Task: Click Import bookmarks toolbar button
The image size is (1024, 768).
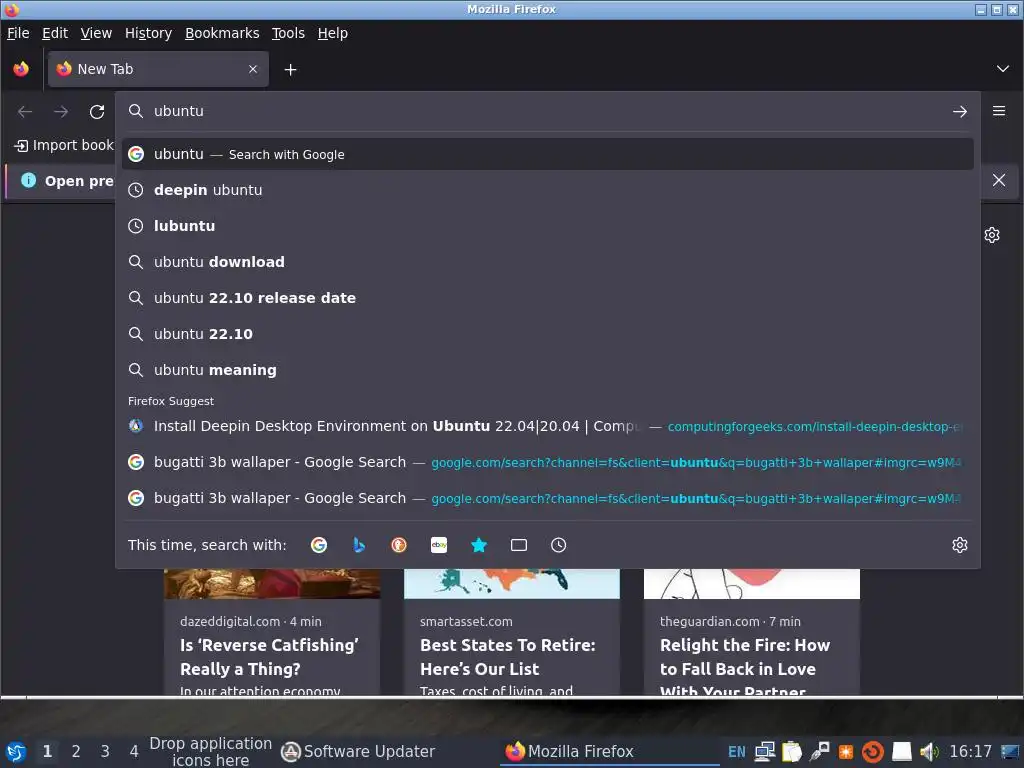Action: [x=63, y=145]
